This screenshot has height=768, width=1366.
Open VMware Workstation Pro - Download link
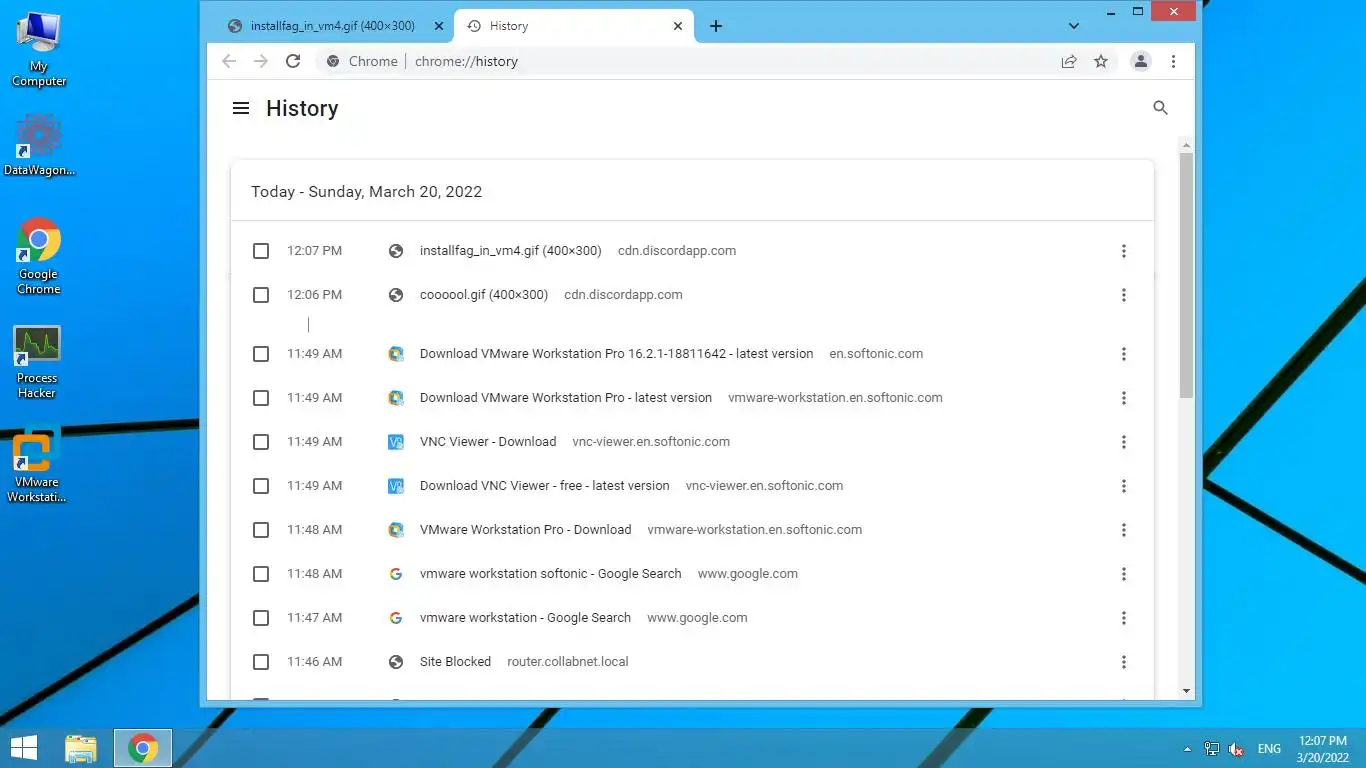pyautogui.click(x=525, y=530)
